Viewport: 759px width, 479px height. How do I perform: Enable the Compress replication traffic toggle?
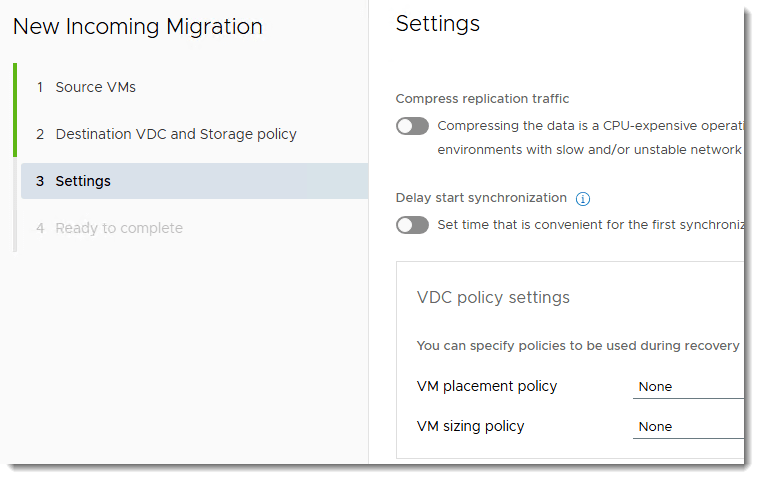pyautogui.click(x=412, y=126)
